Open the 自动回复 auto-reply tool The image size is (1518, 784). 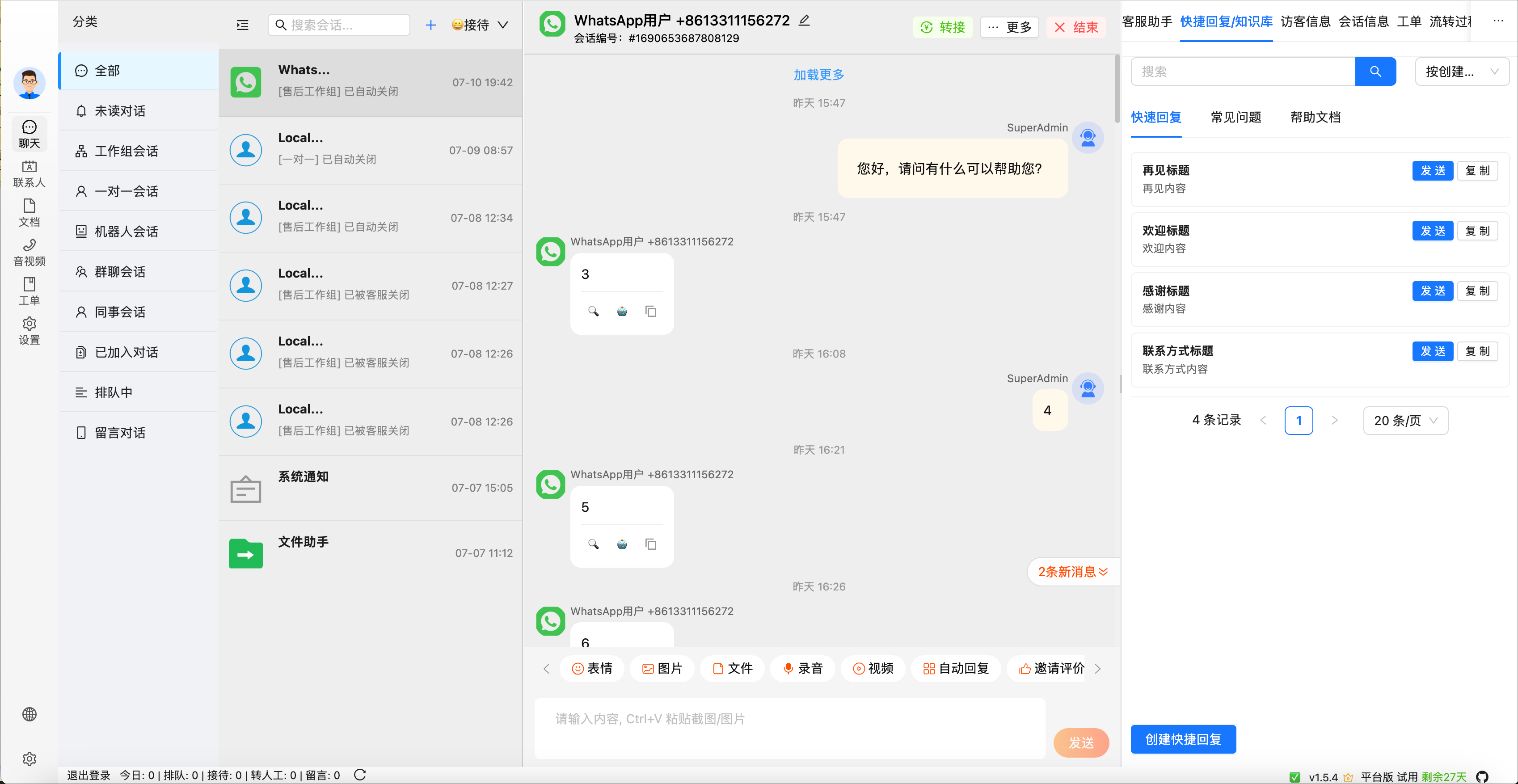[955, 669]
